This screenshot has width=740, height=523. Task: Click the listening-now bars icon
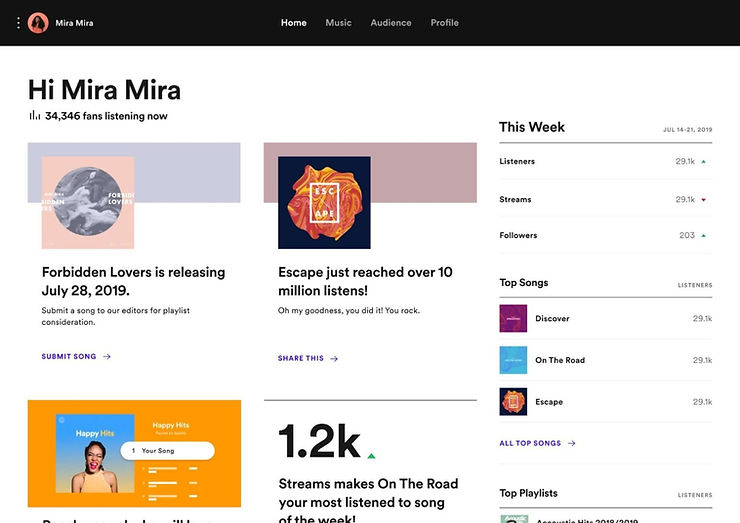[35, 116]
